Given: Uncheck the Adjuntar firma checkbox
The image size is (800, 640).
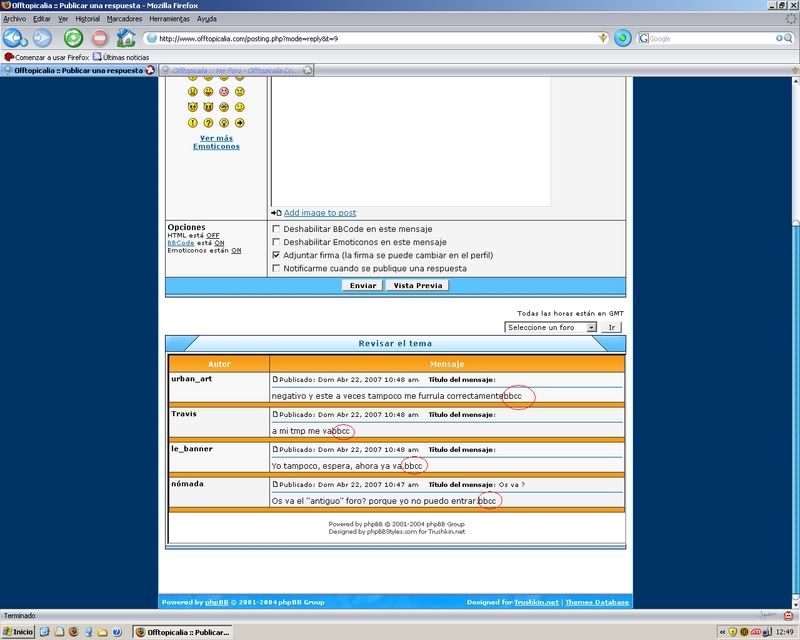Looking at the screenshot, I should [x=277, y=255].
